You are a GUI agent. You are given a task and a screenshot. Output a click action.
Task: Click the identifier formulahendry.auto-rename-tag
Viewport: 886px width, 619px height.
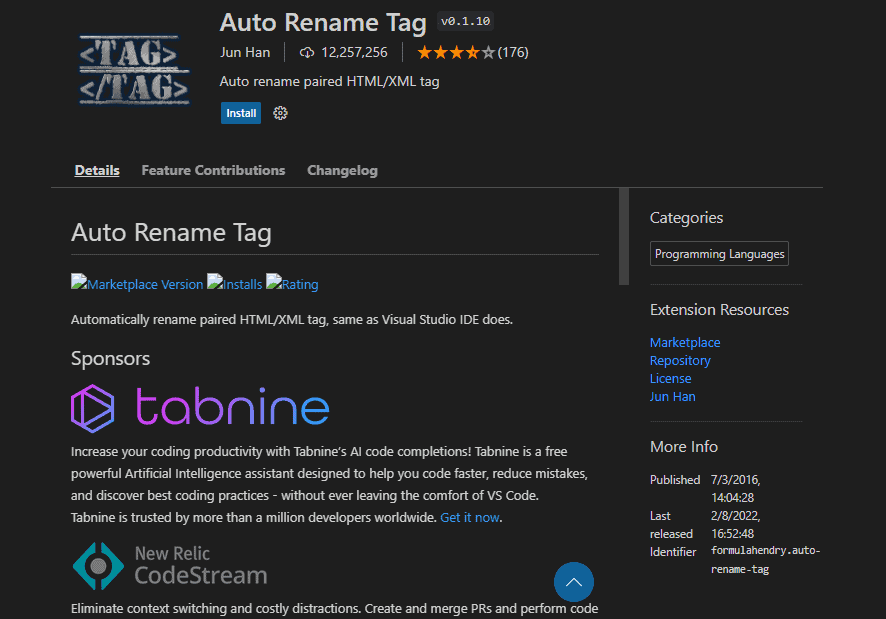[766, 560]
